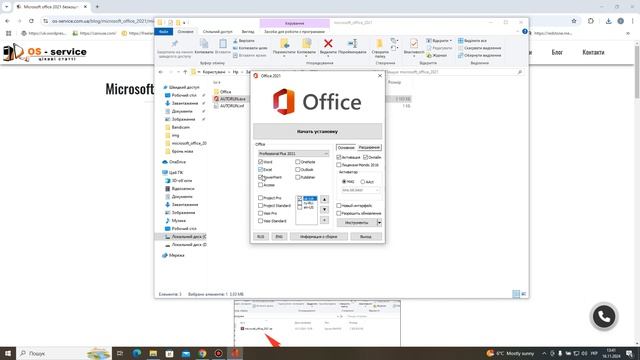Screen dimensions: 640x360
Task: Click the Office installer icon in the taskbar
Action: click(235, 353)
